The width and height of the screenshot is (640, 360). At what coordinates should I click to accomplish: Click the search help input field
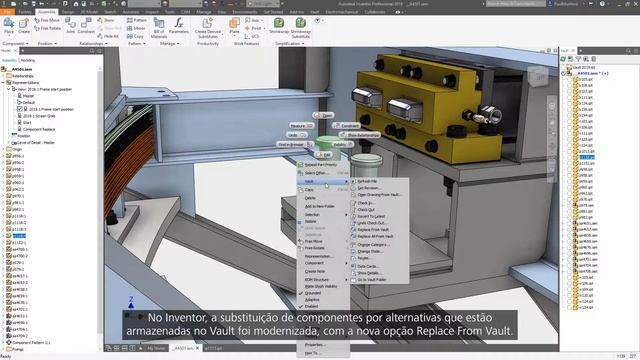click(x=516, y=4)
